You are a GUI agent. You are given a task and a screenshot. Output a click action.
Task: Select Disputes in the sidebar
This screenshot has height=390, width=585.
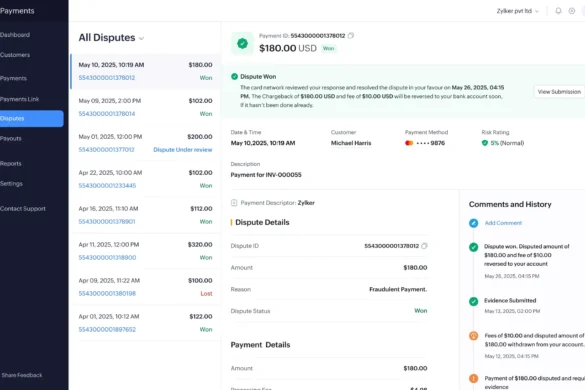[x=32, y=119]
